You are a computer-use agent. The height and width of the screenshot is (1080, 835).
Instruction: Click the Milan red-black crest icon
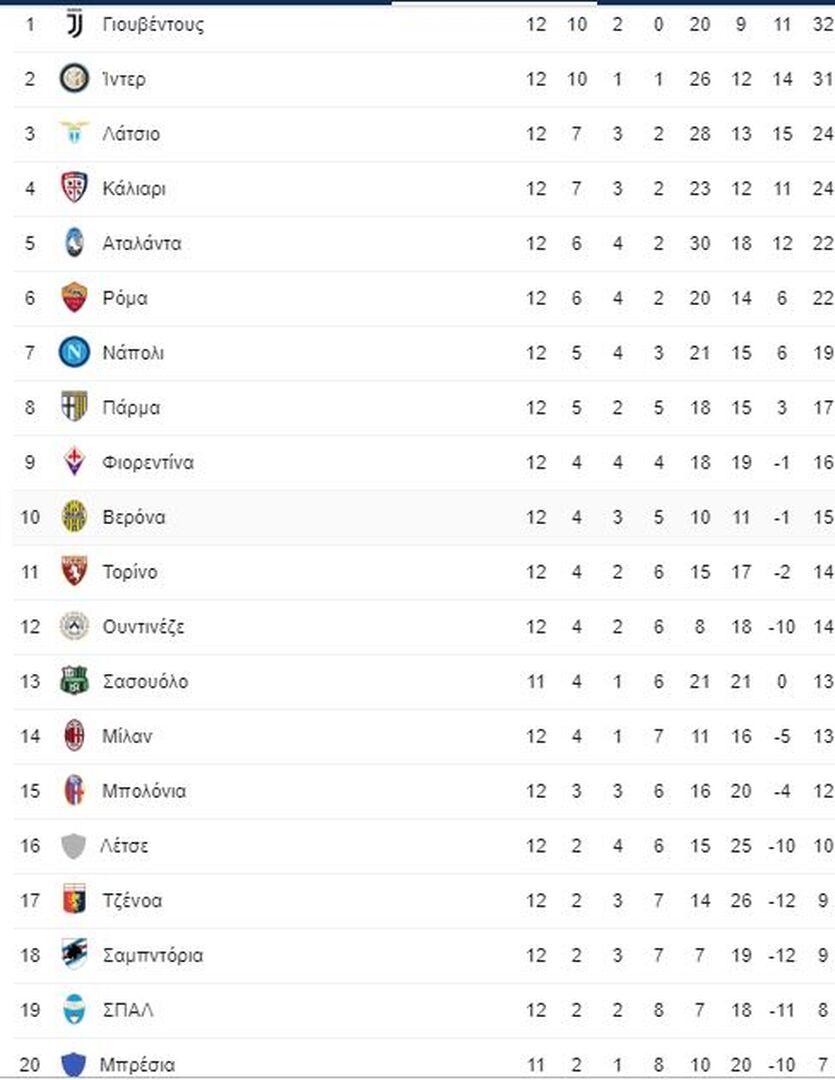[x=74, y=736]
